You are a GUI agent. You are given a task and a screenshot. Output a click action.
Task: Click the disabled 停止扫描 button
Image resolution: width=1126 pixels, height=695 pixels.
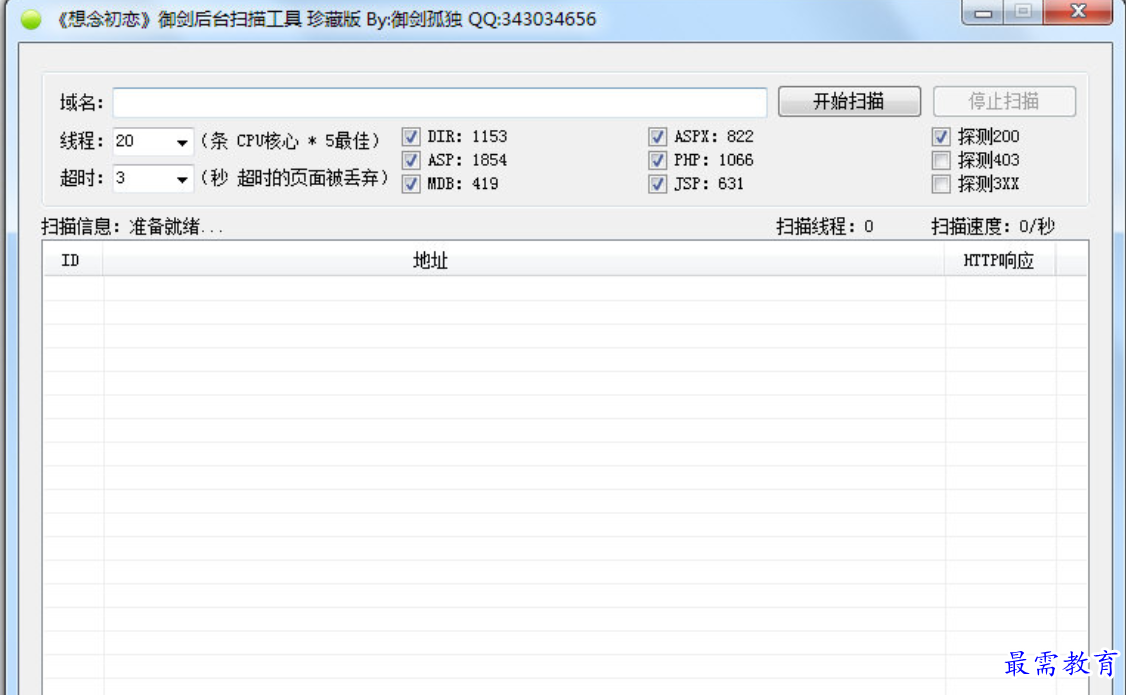[x=1004, y=101]
